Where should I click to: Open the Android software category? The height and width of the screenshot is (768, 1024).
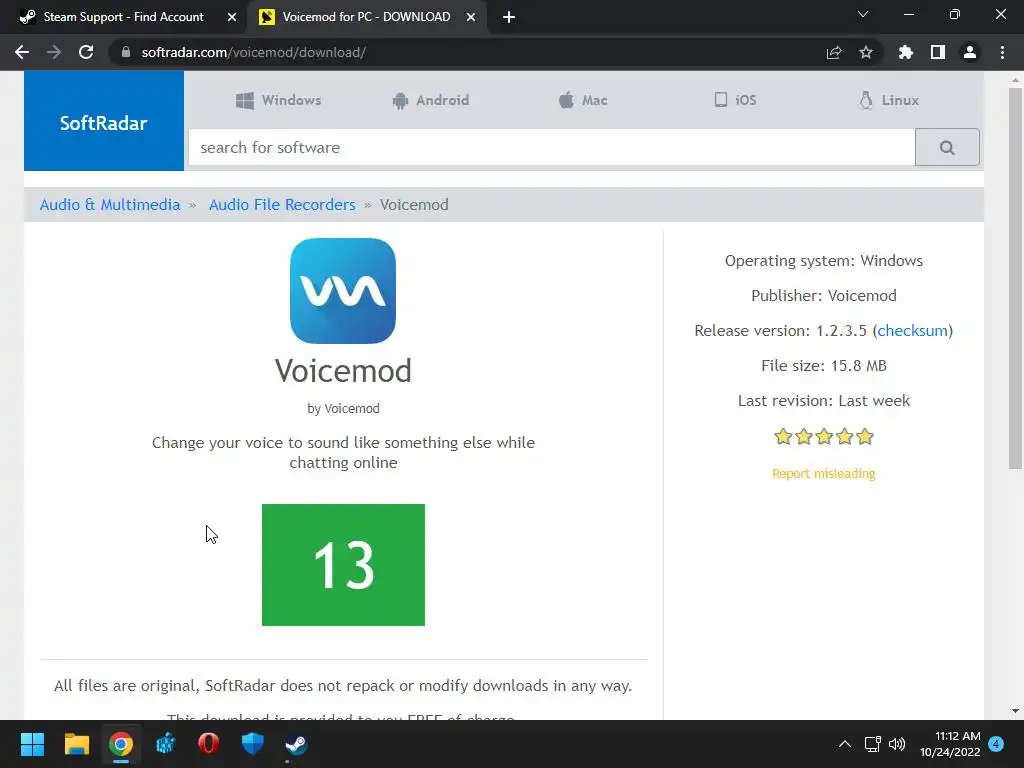pos(431,101)
